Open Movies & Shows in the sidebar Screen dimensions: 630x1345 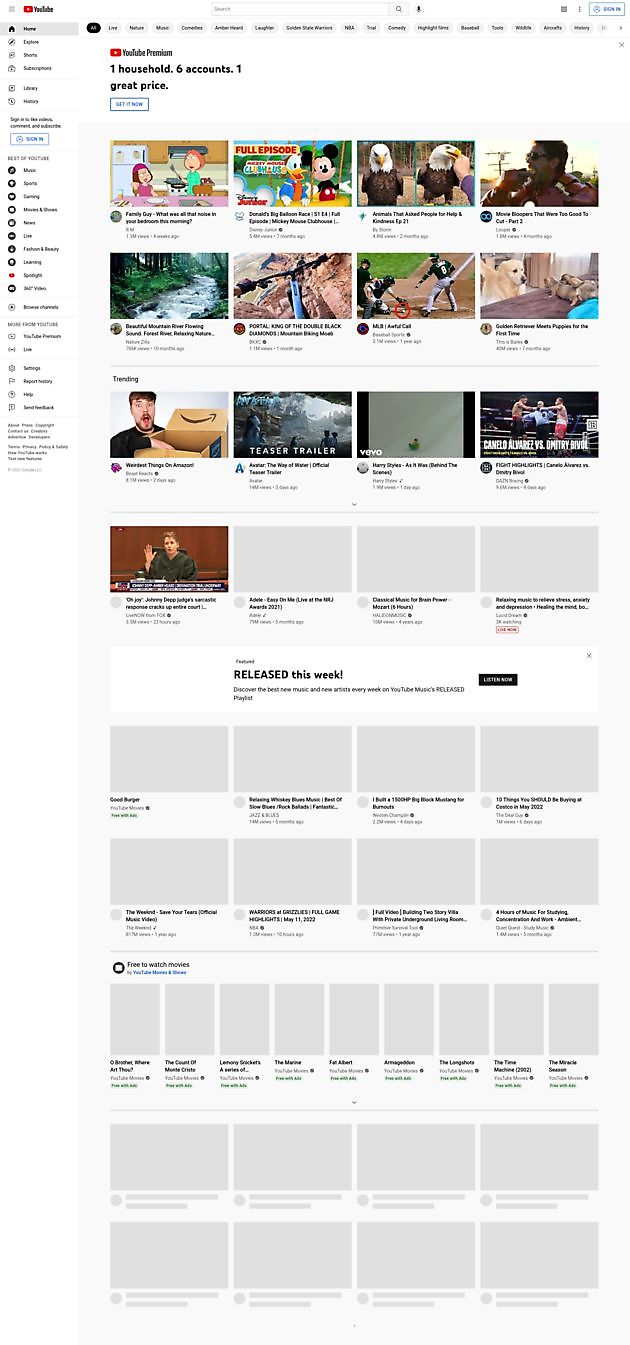(39, 210)
